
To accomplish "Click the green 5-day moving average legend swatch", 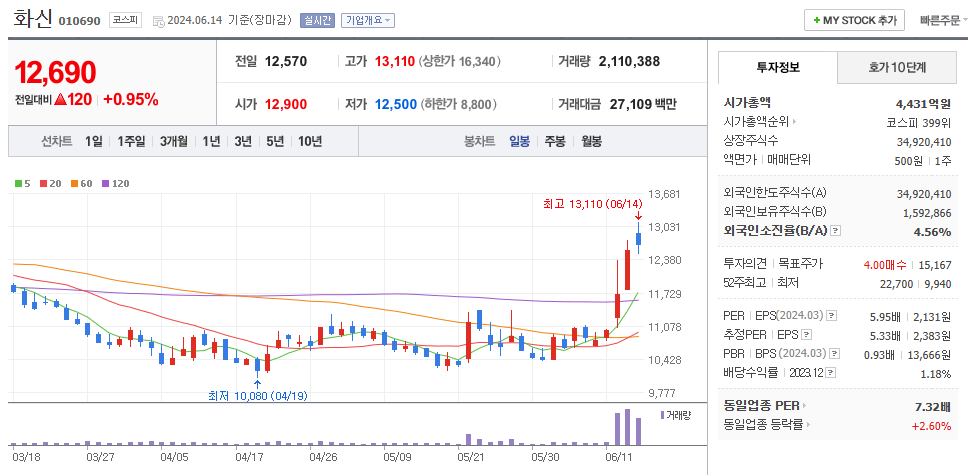I will (x=18, y=184).
